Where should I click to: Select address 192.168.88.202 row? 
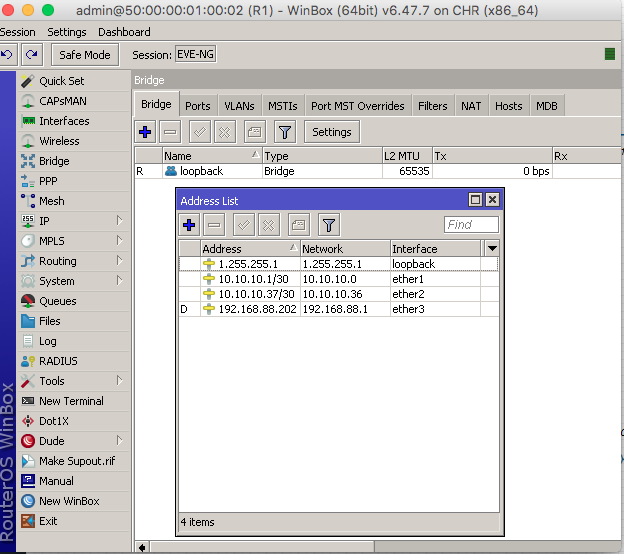coord(339,309)
